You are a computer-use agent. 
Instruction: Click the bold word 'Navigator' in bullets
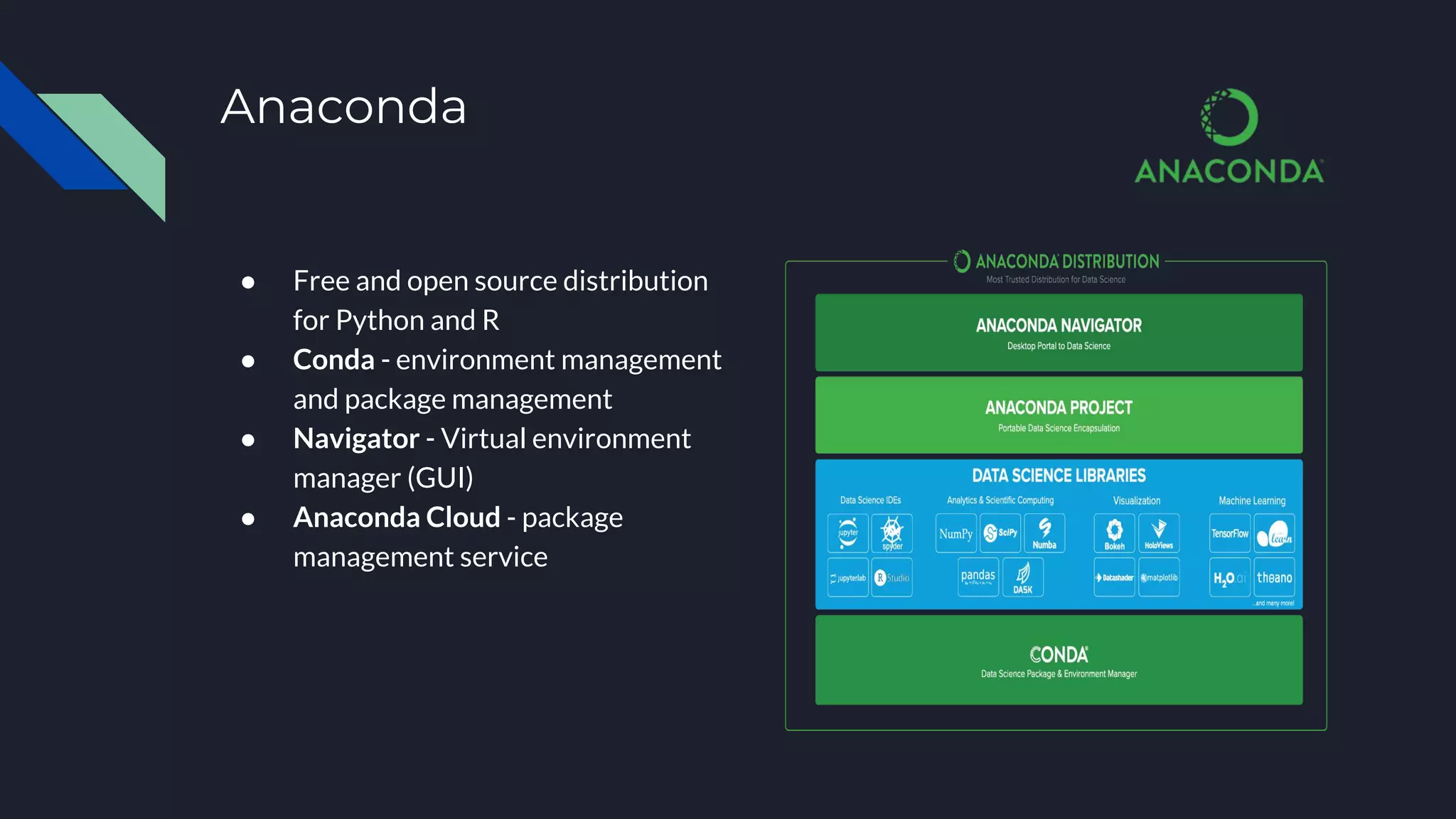coord(356,439)
